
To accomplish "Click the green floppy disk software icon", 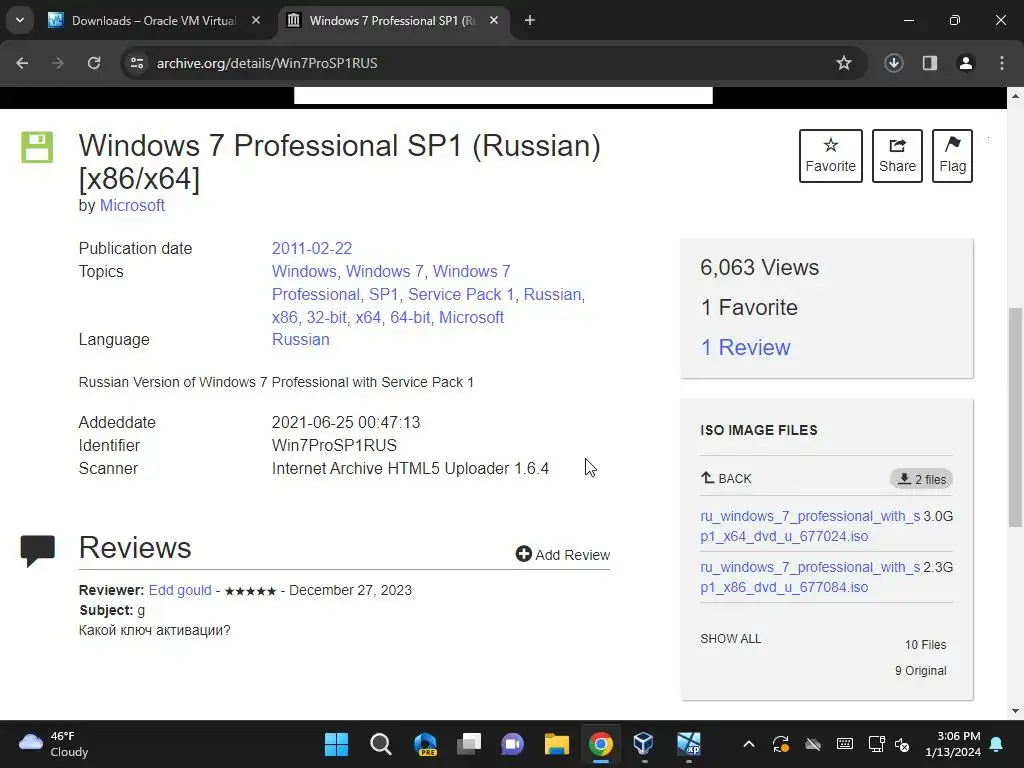I will [37, 147].
